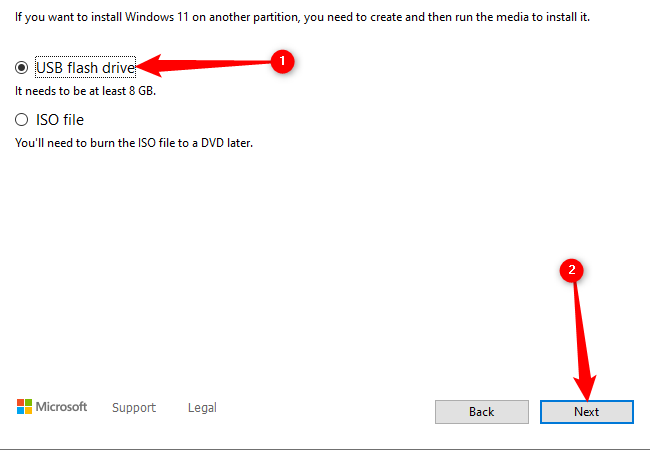
Task: Open the Support link
Action: coord(134,408)
